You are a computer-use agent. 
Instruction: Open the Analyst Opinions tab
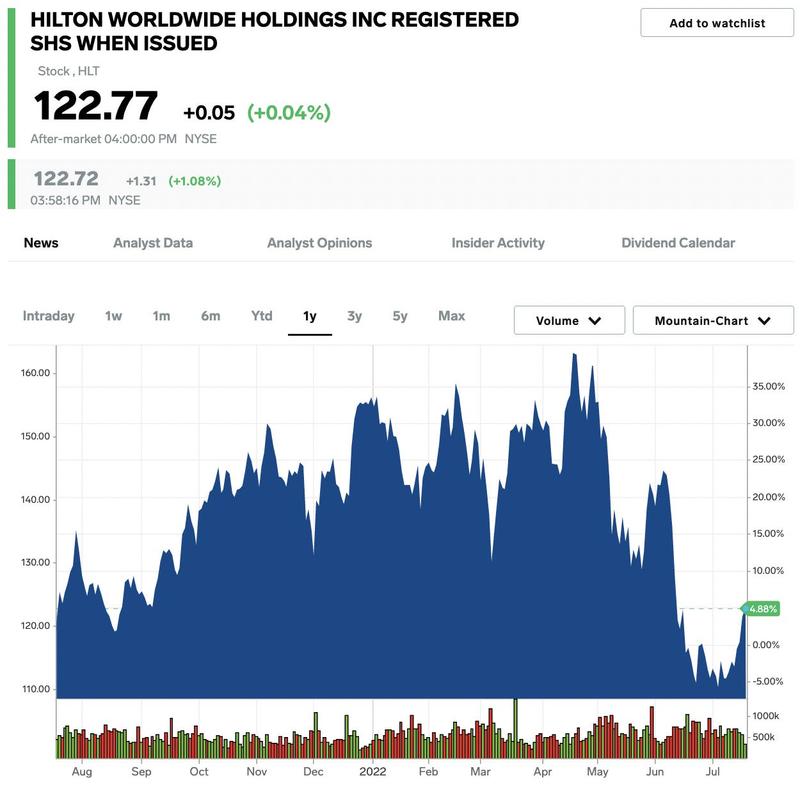point(319,243)
